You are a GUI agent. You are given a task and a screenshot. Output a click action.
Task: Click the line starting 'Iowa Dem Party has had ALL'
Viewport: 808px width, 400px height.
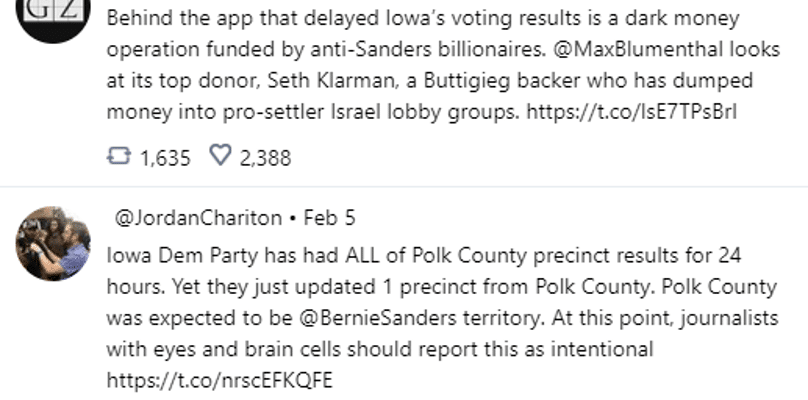coord(424,255)
